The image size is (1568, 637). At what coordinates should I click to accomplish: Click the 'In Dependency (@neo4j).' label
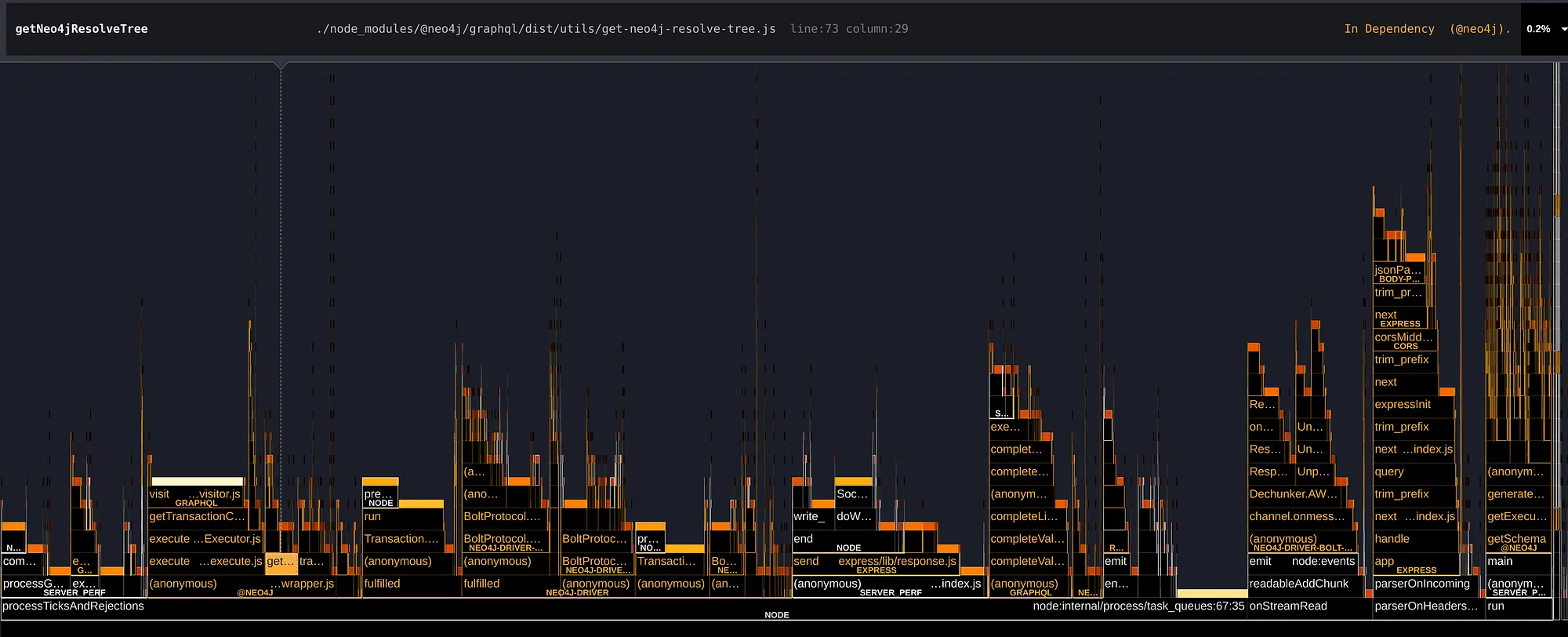pos(1427,29)
